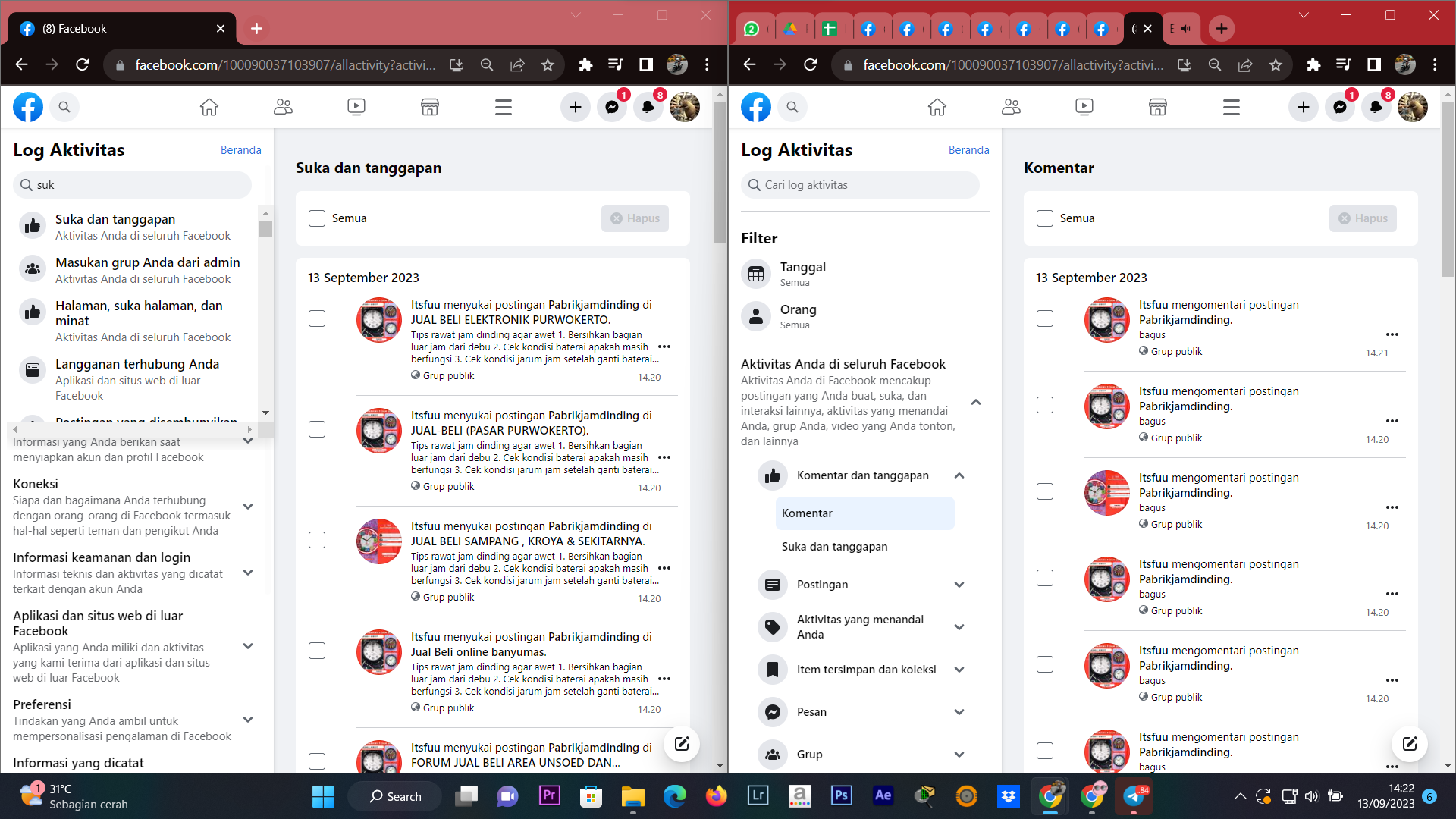This screenshot has width=1456, height=819.
Task: Collapse Komentar dan tanggapan section
Action: pos(959,475)
